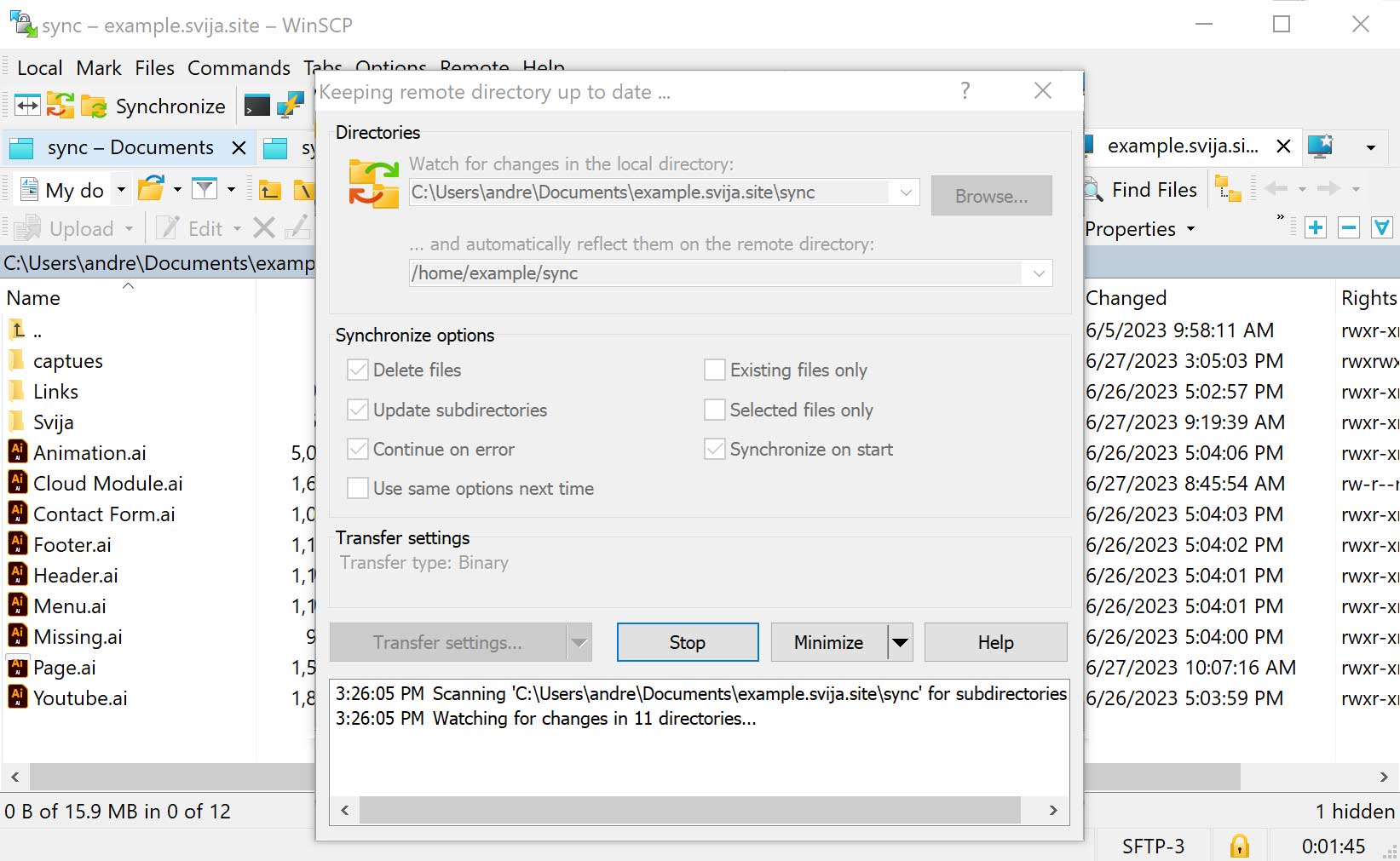Switch to the sync – Documents tab
The image size is (1400, 861).
click(130, 147)
